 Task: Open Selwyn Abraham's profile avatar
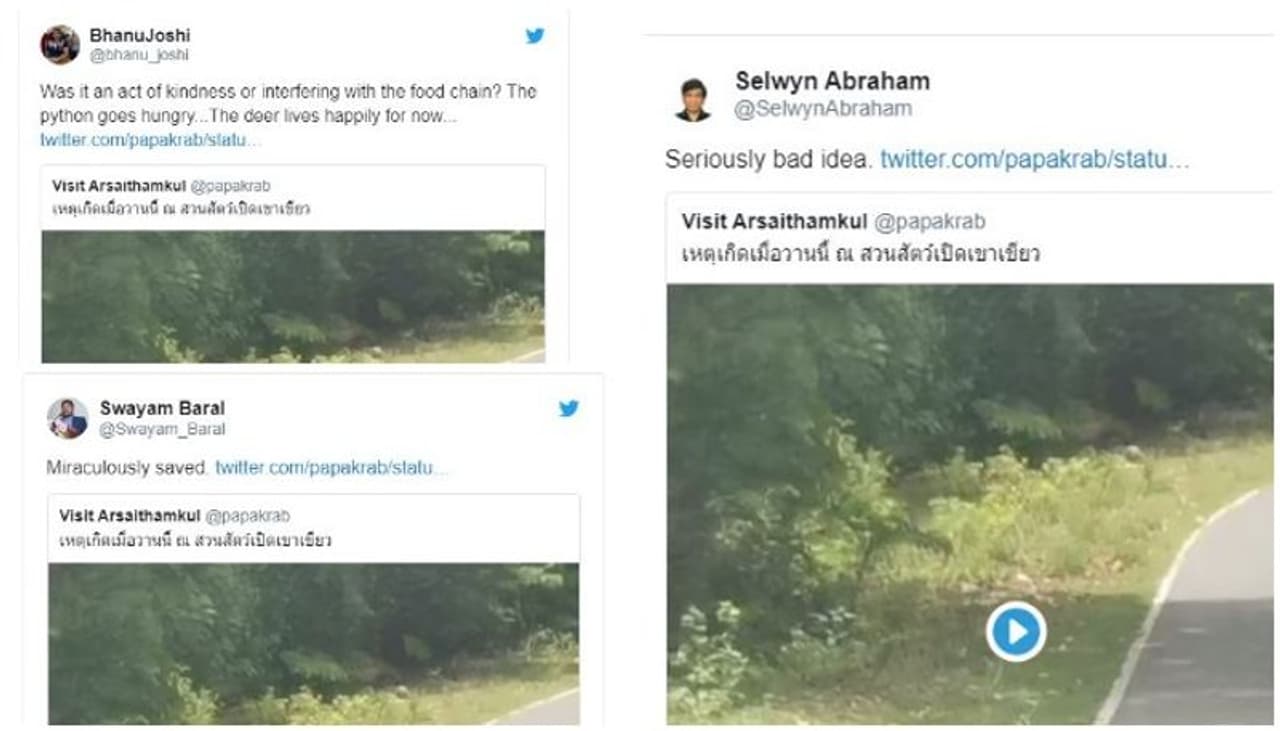click(x=692, y=99)
